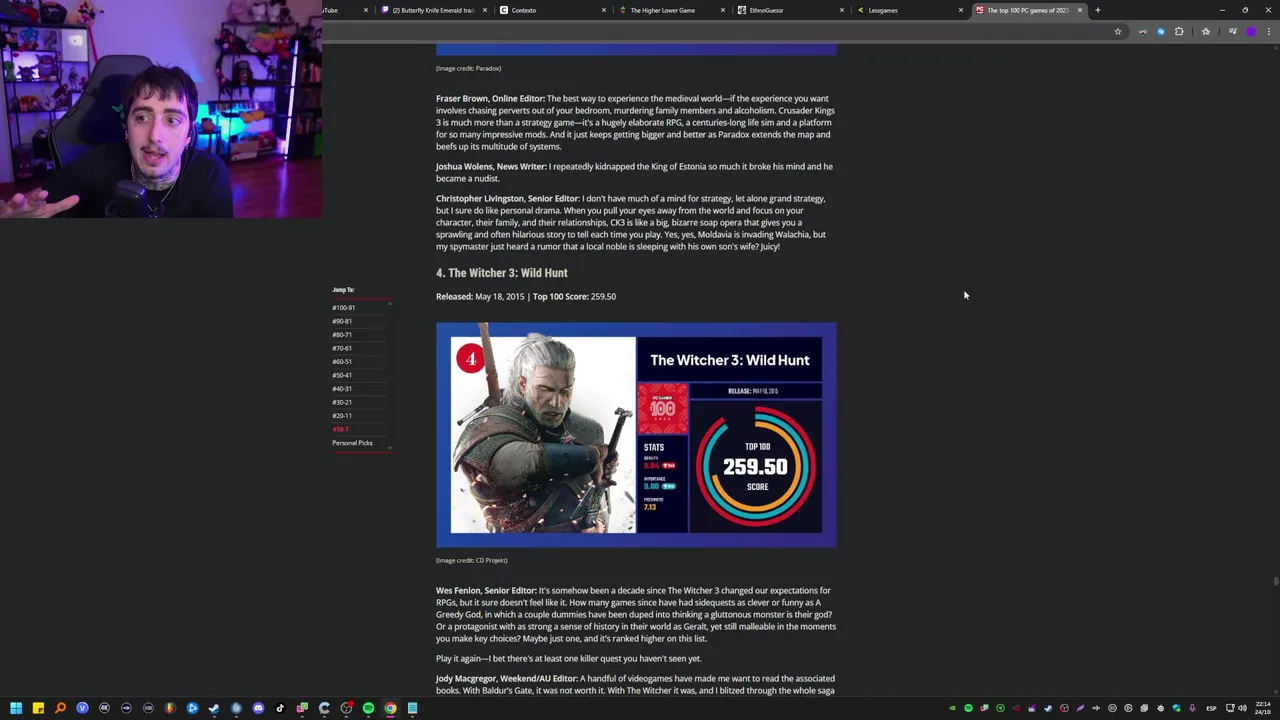Screen dimensions: 1280x720
Task: Jump to the #50-41 section
Action: [x=342, y=375]
